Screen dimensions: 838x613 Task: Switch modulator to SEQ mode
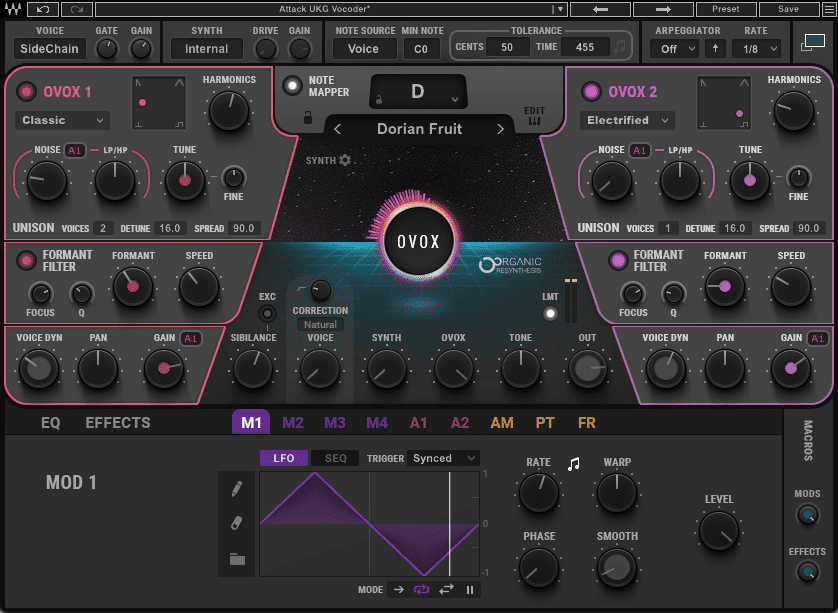(x=336, y=458)
